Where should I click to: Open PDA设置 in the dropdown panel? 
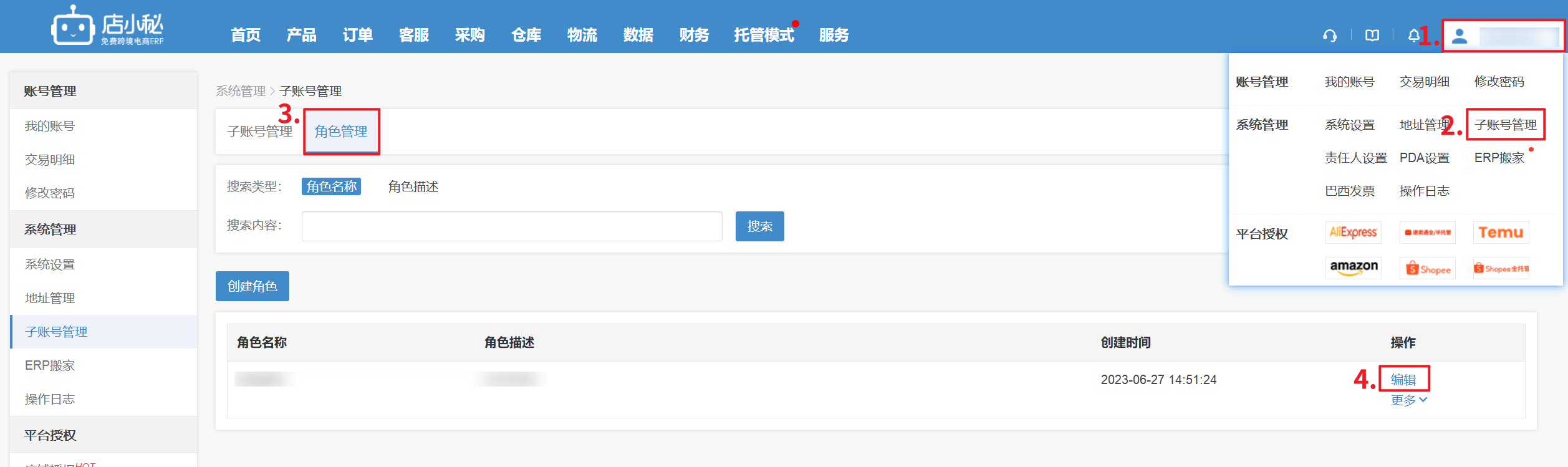pos(1425,158)
